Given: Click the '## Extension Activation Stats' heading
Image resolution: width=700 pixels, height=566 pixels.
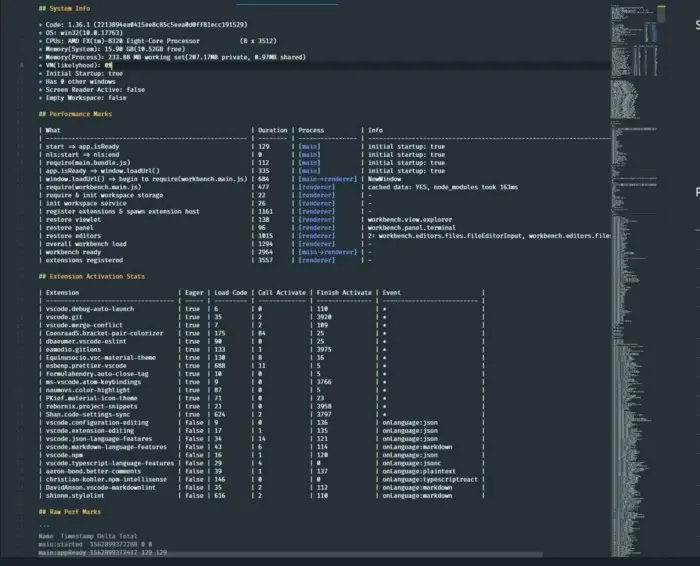Looking at the screenshot, I should 92,276.
